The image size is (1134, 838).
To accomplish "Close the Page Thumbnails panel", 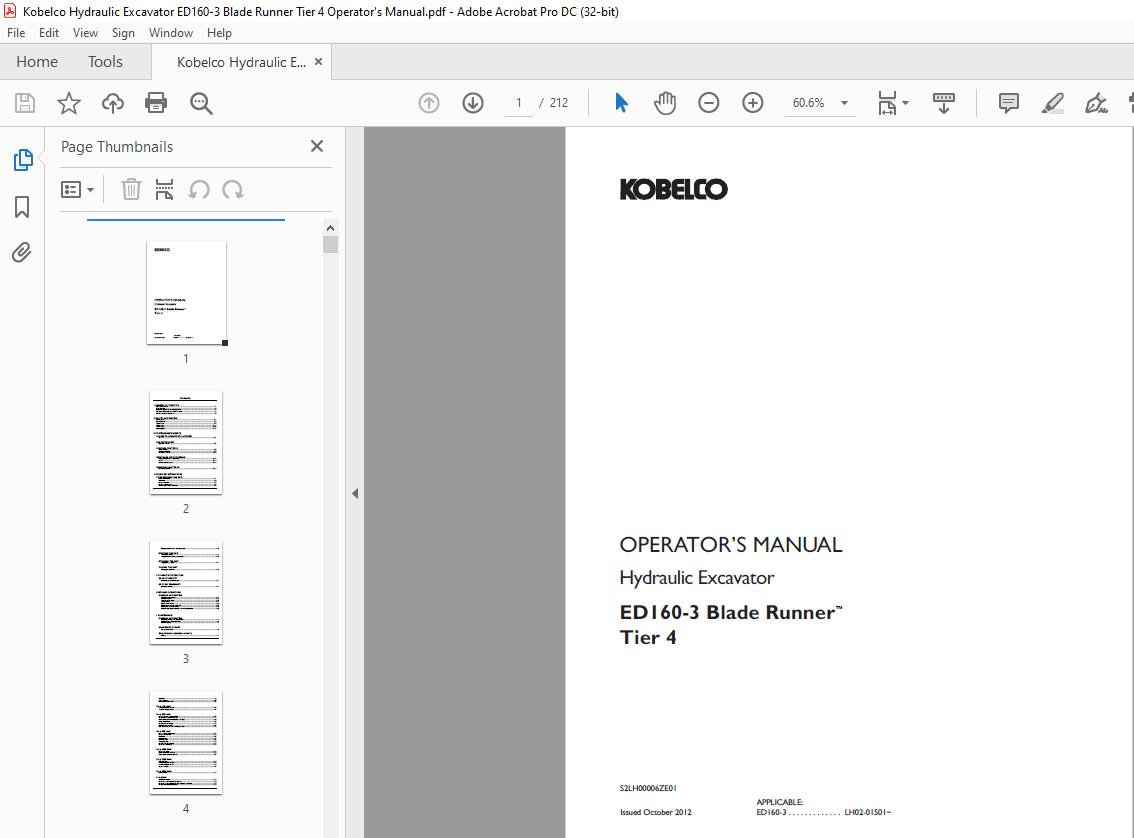I will [317, 146].
